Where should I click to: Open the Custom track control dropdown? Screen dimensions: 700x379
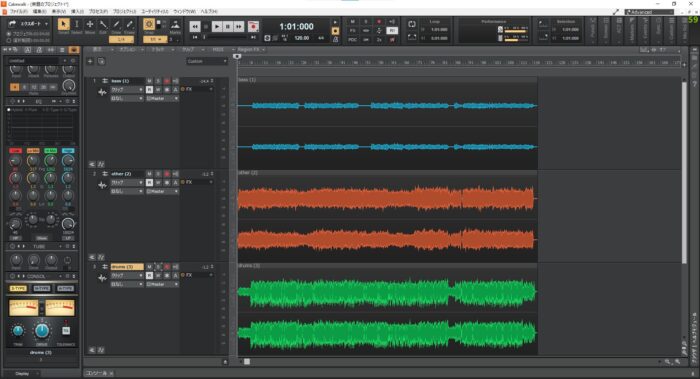point(207,61)
